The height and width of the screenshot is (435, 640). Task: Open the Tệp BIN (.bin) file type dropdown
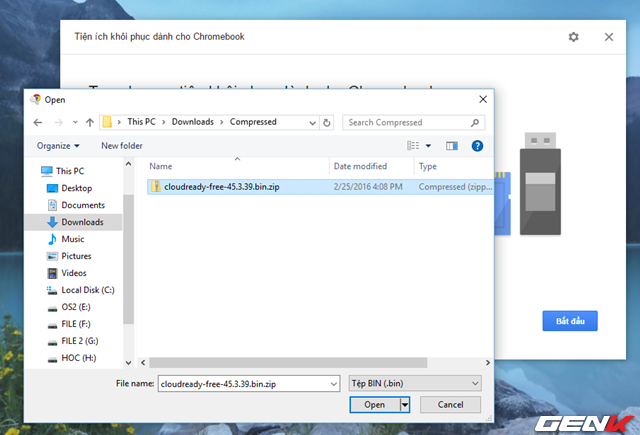[x=415, y=384]
